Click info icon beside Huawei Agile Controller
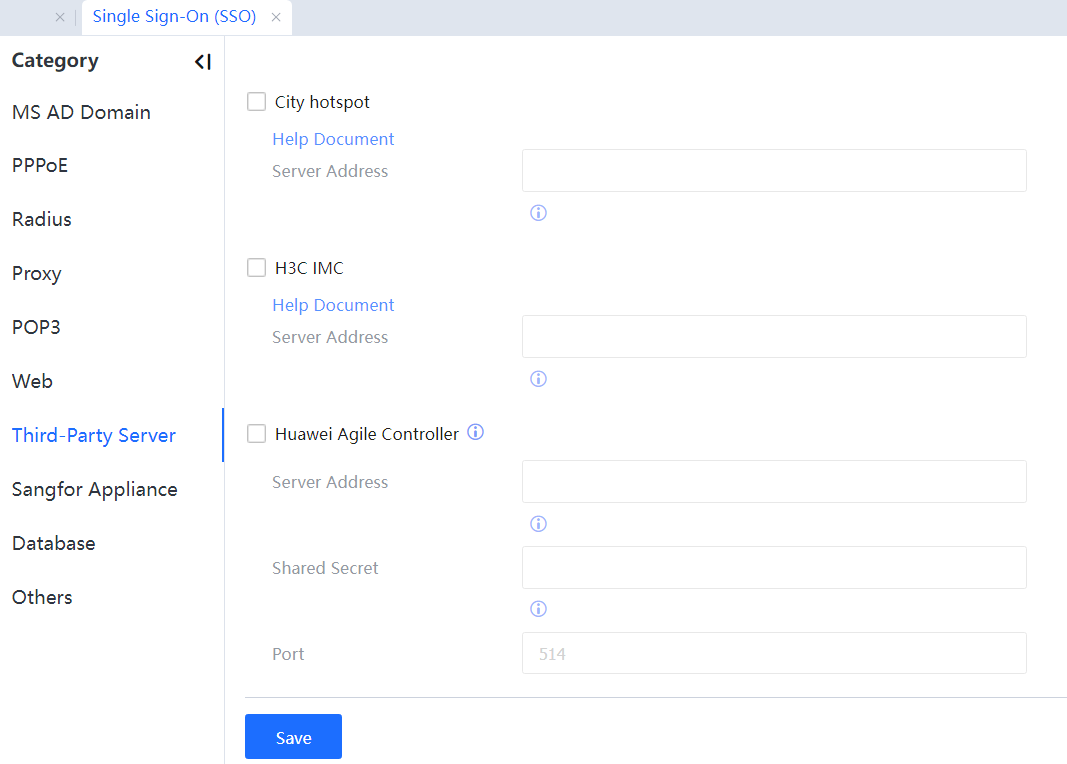This screenshot has width=1067, height=764. (476, 433)
